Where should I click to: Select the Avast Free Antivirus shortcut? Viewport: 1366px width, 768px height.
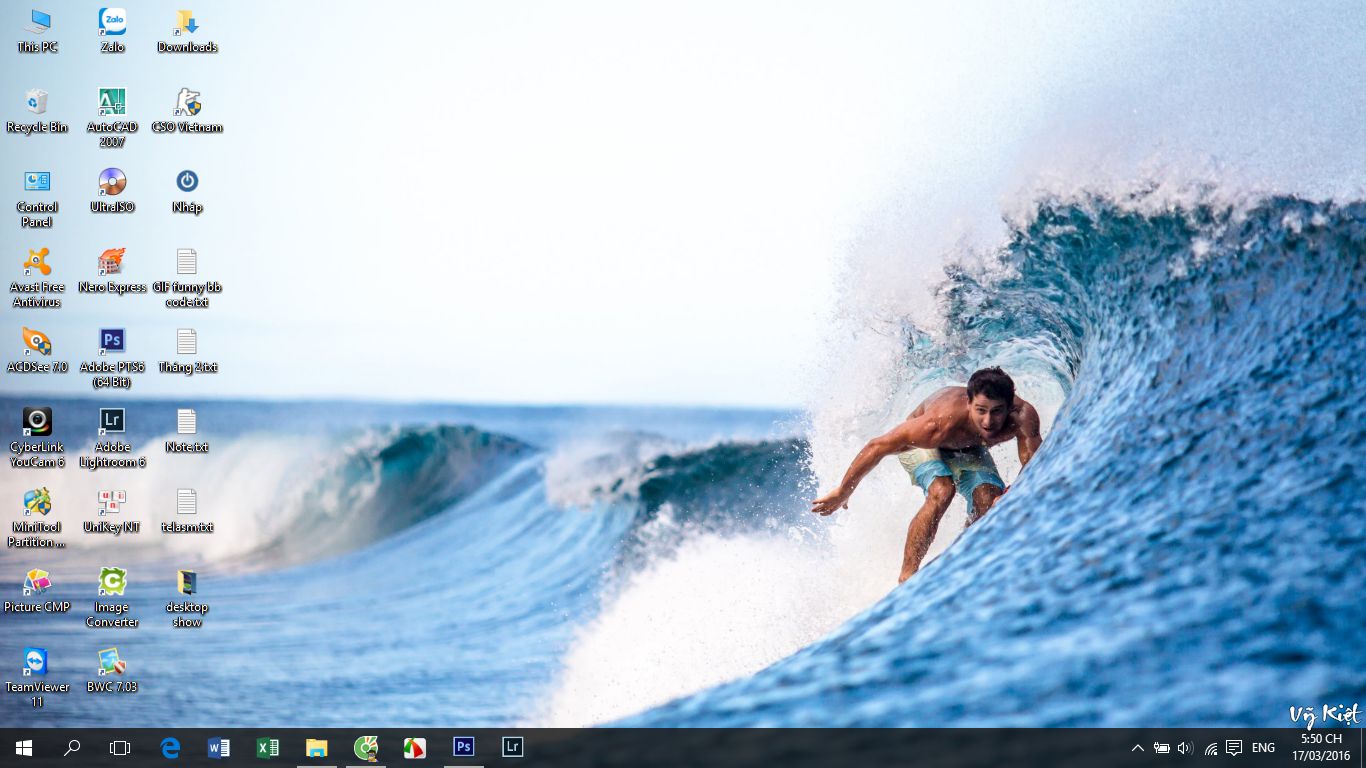pyautogui.click(x=37, y=278)
